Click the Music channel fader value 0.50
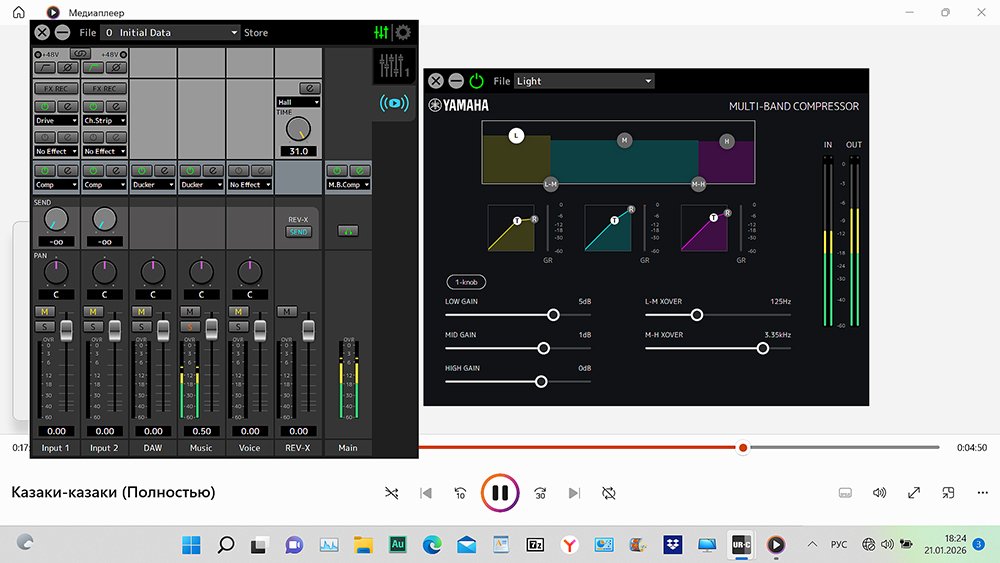1000x563 pixels. pos(202,431)
